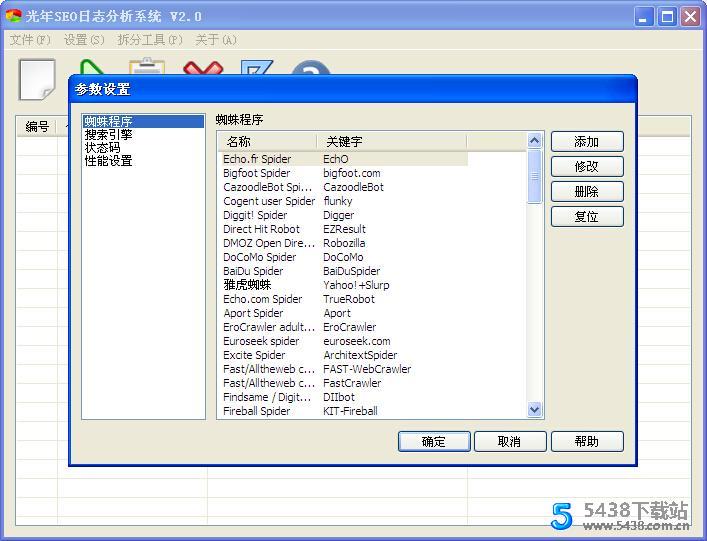Open the 设置(S) menu
Screen dimensions: 707x541
point(84,40)
